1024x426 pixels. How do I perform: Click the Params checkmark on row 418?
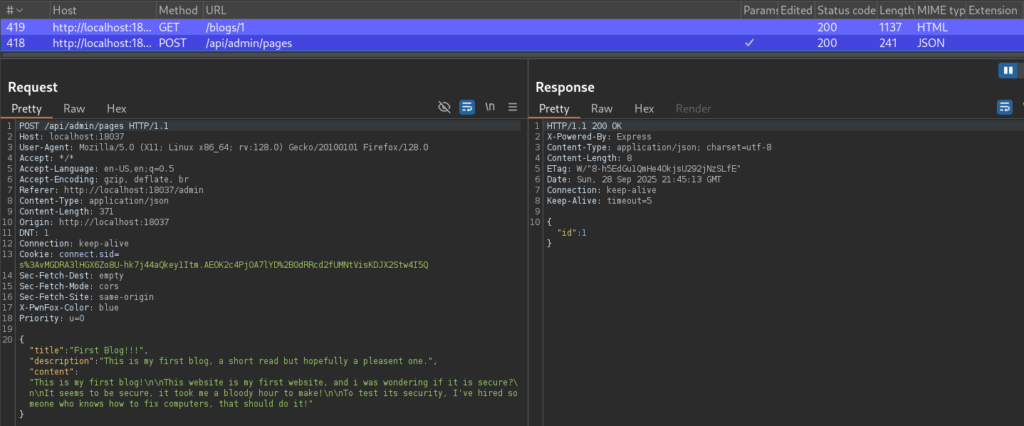point(750,43)
